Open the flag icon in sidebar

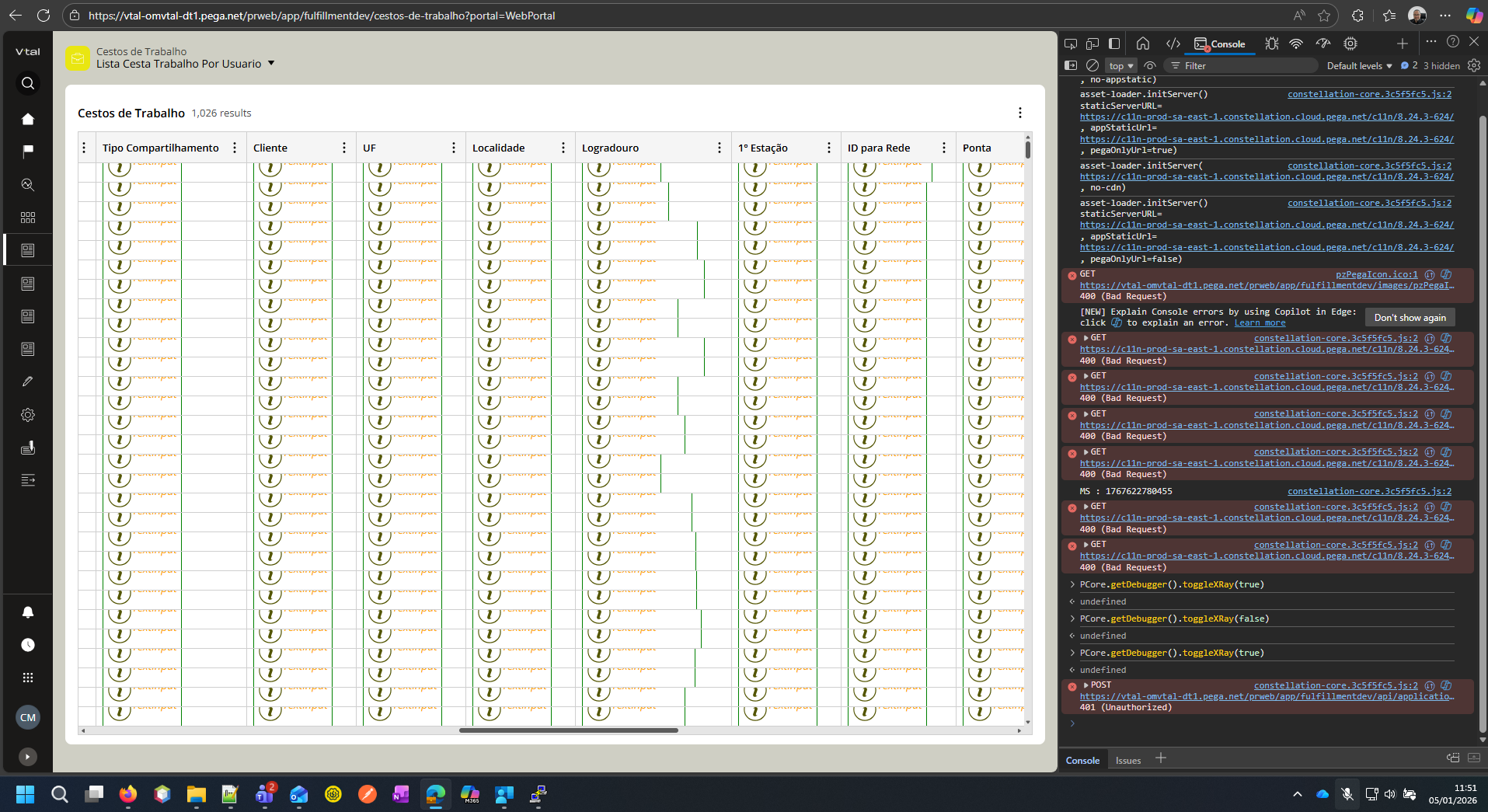(x=28, y=151)
